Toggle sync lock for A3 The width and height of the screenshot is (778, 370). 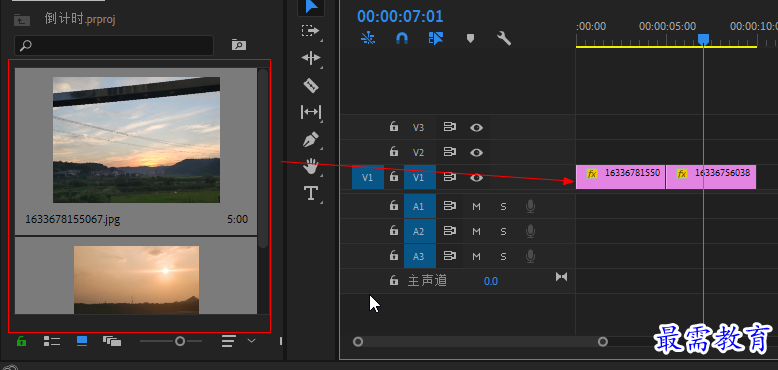point(450,256)
